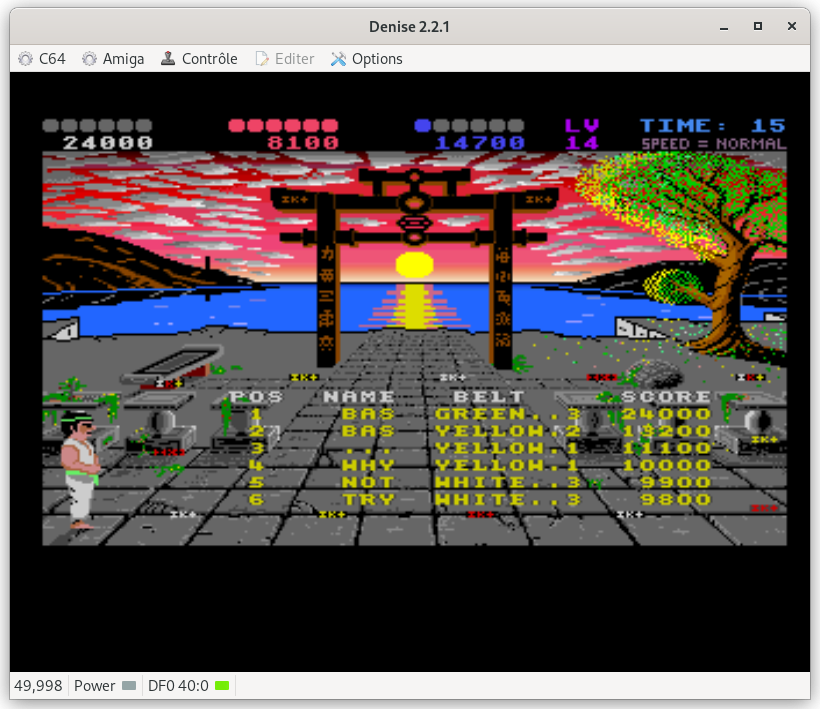
Task: Open the Amiga menu
Action: pyautogui.click(x=113, y=59)
